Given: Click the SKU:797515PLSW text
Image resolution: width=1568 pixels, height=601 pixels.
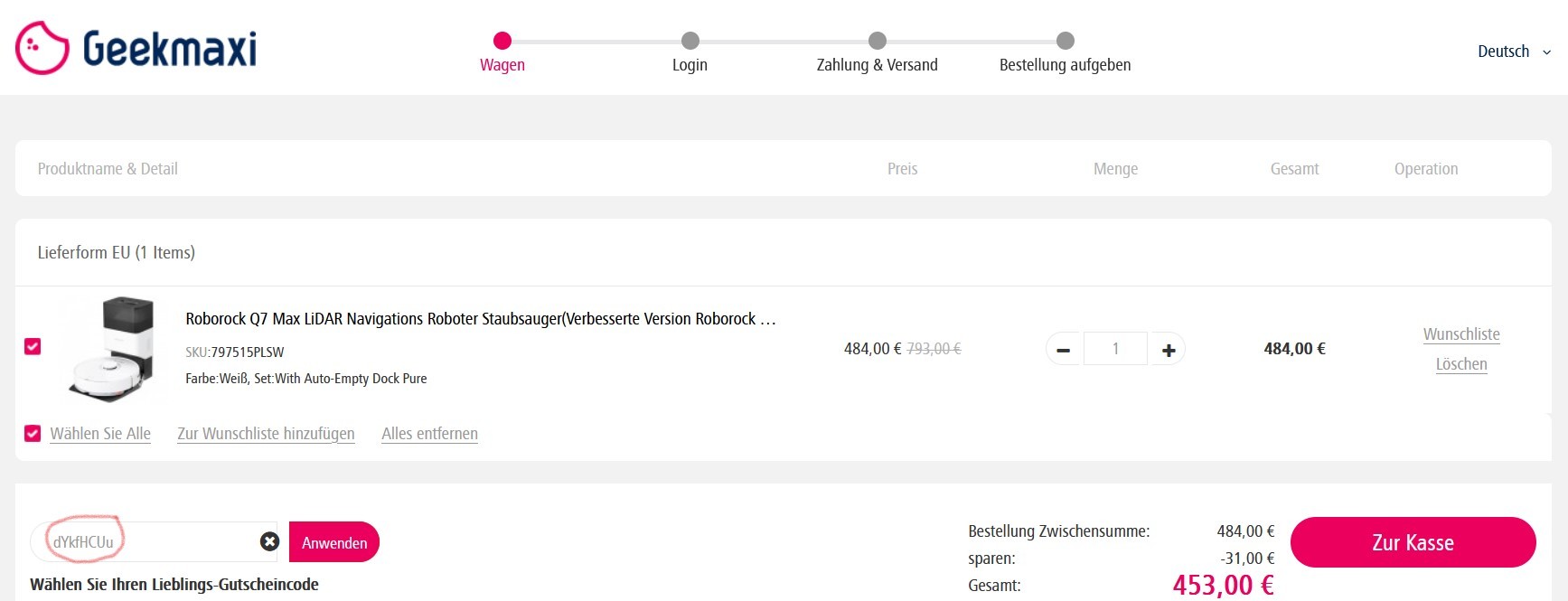Looking at the screenshot, I should 235,352.
